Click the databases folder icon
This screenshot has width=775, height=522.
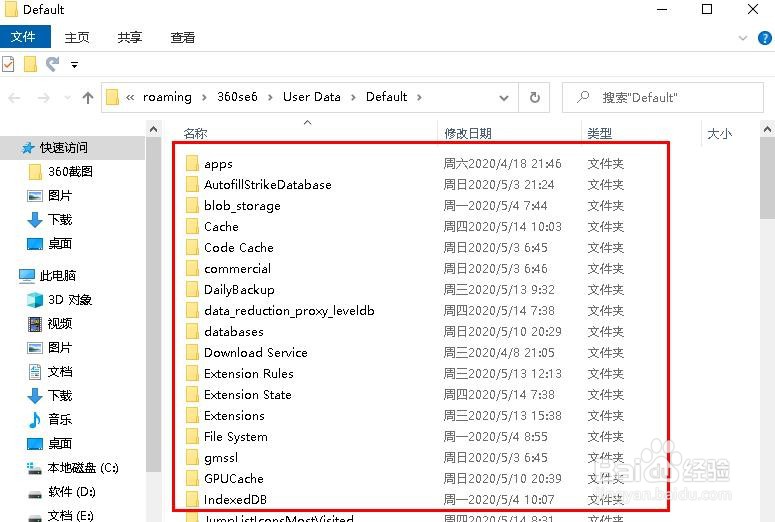192,332
